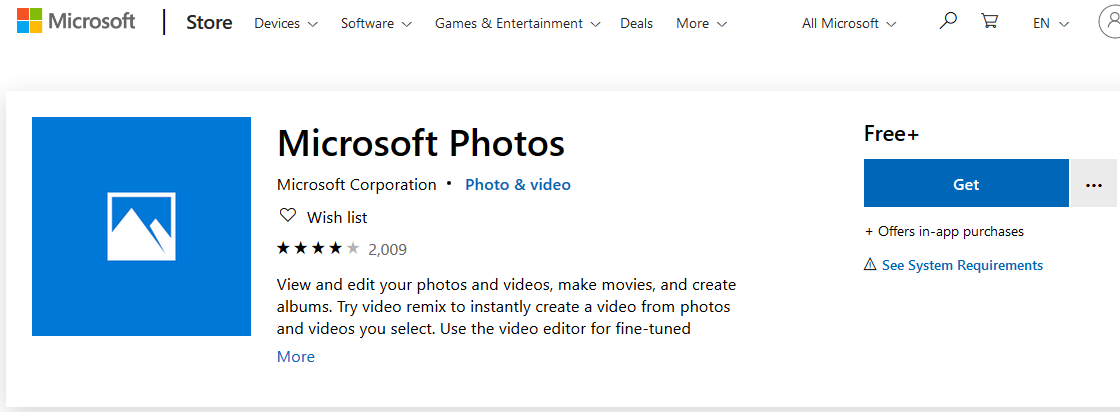Expand the More navigation menu
The width and height of the screenshot is (1120, 412).
[701, 24]
